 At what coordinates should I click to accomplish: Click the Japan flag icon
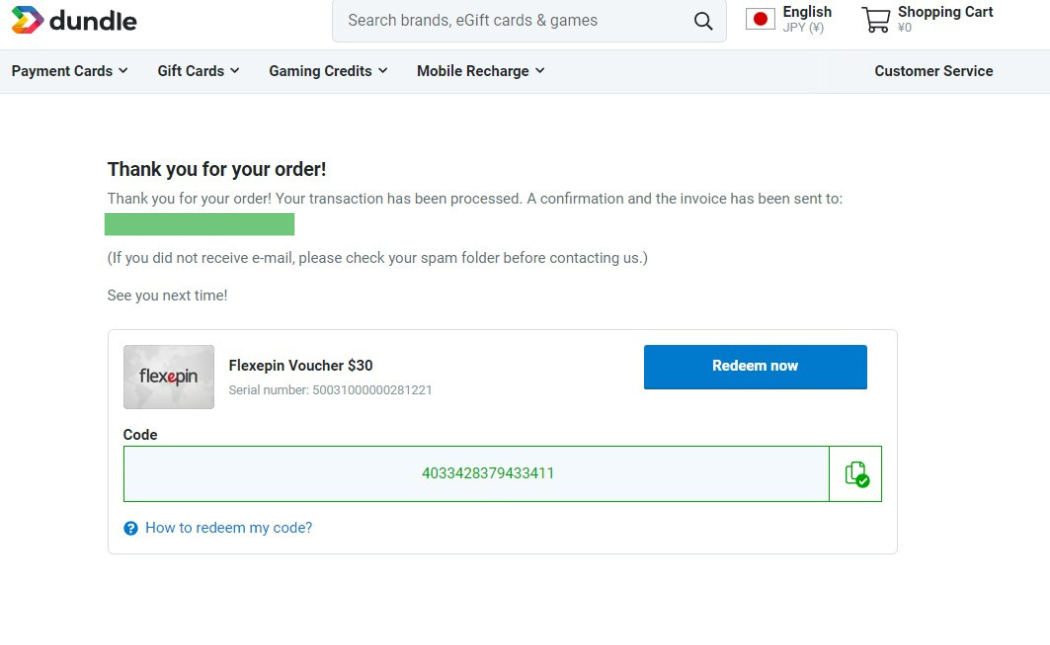[760, 19]
